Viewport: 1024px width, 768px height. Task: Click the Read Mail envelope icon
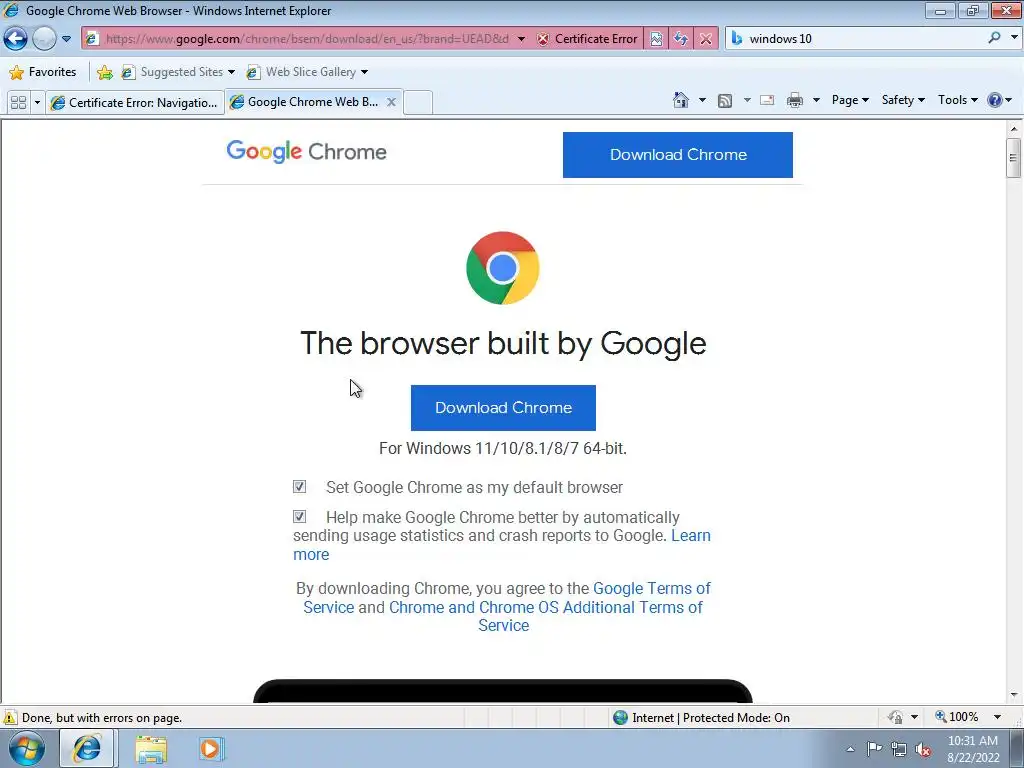(767, 100)
